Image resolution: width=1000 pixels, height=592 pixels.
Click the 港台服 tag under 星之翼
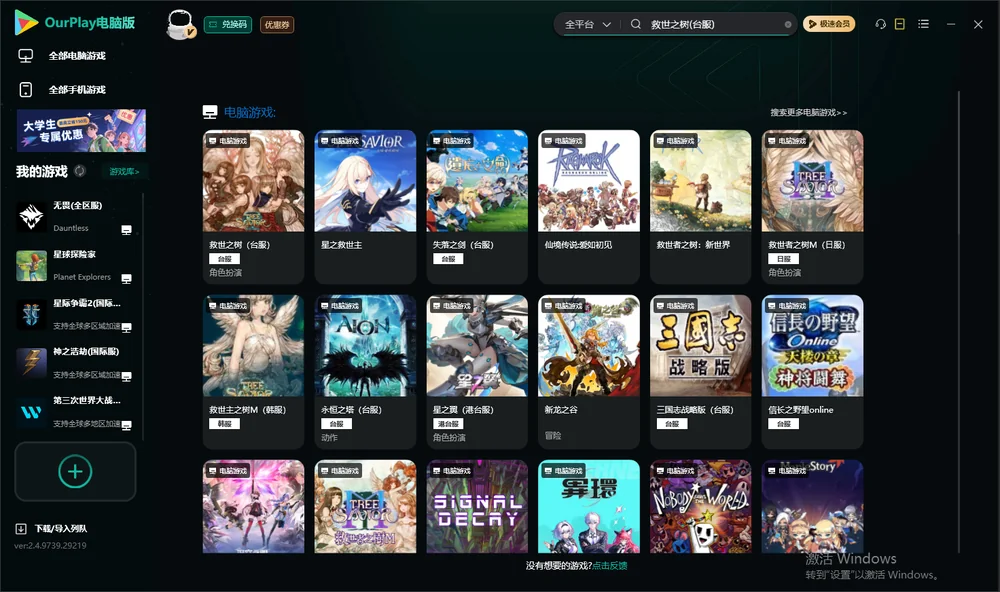(448, 424)
